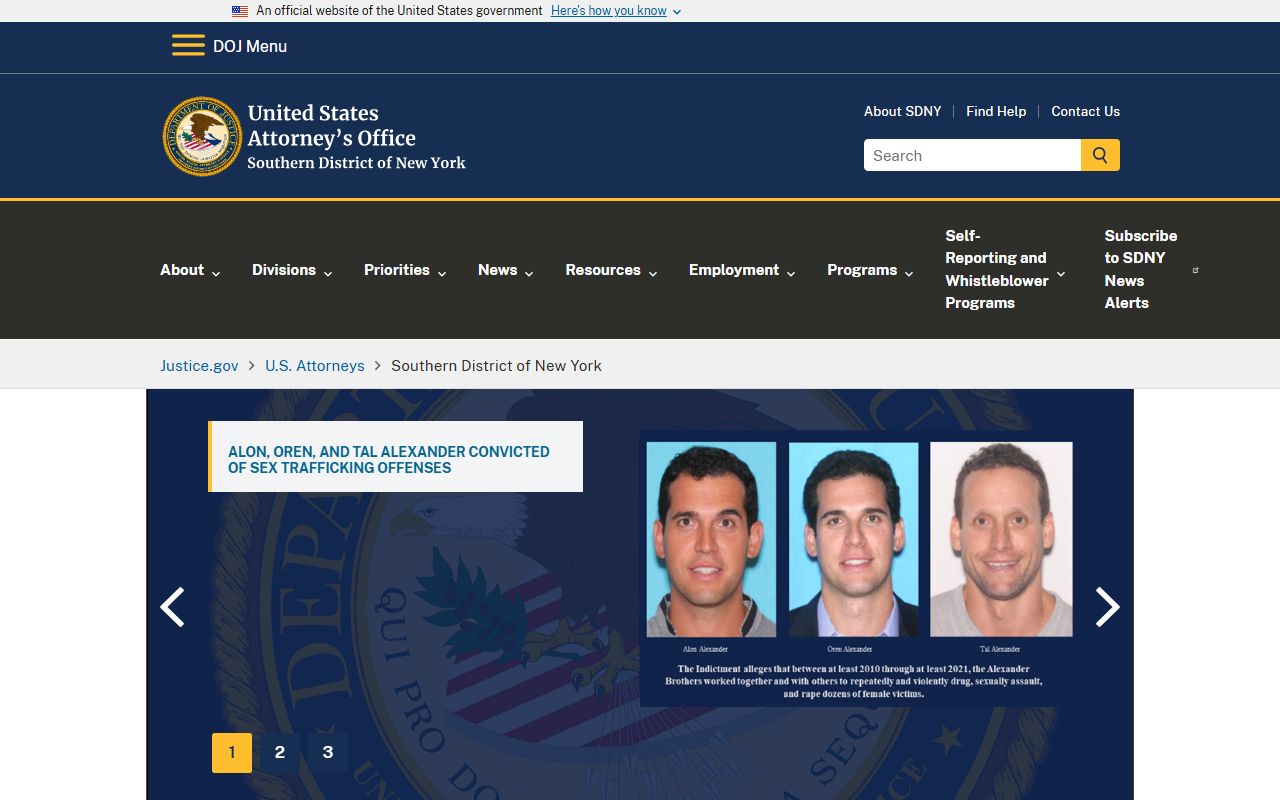Image resolution: width=1280 pixels, height=800 pixels.
Task: Open the DOJ Menu hamburger icon
Action: (188, 46)
